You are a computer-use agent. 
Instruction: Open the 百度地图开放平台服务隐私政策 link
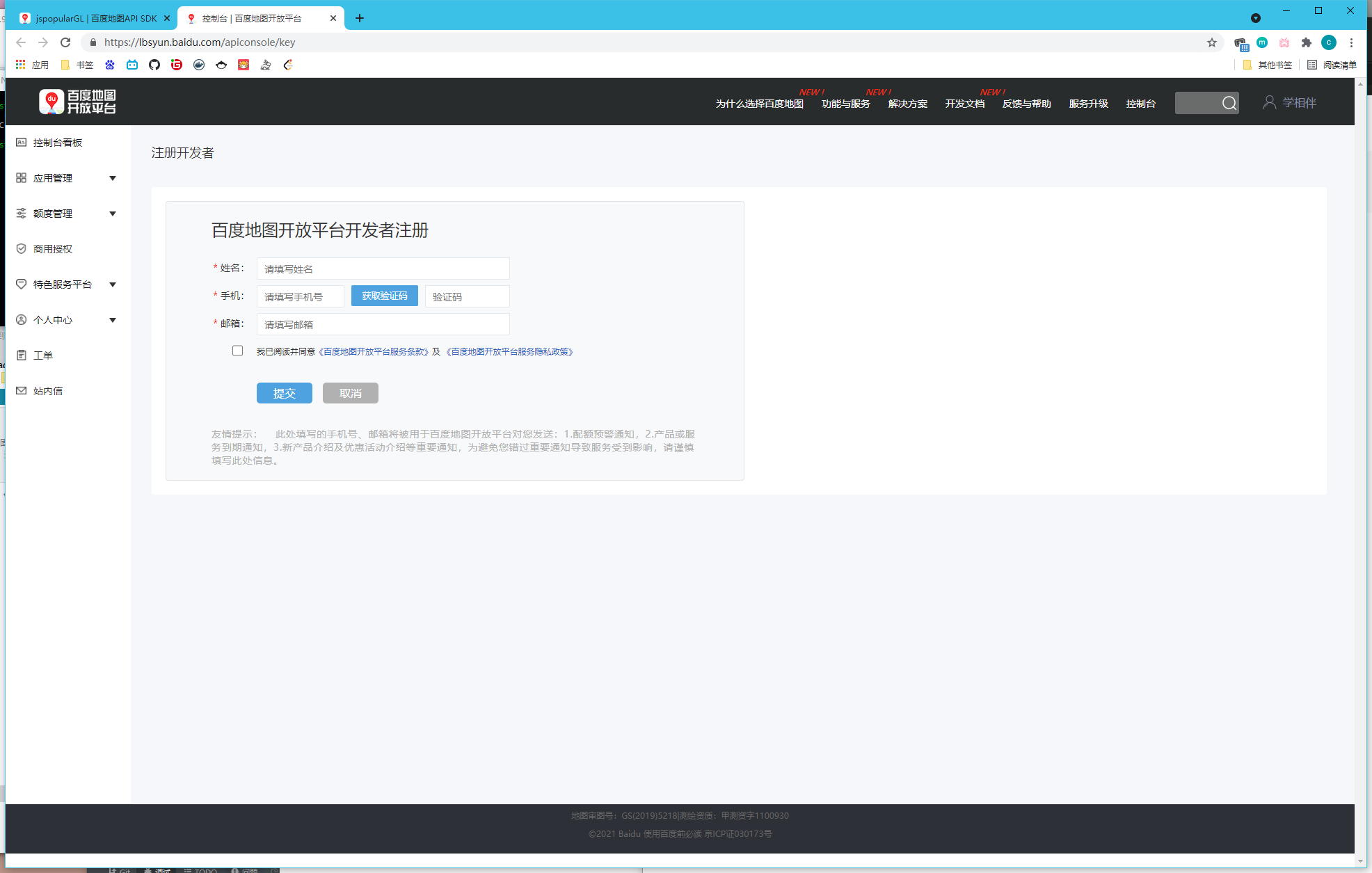(510, 352)
